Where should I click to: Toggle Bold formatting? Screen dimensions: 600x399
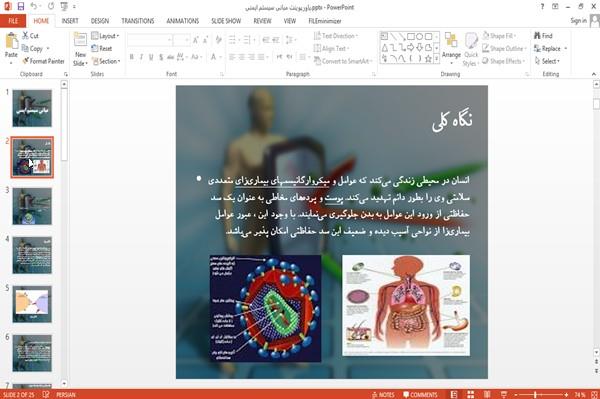click(132, 57)
